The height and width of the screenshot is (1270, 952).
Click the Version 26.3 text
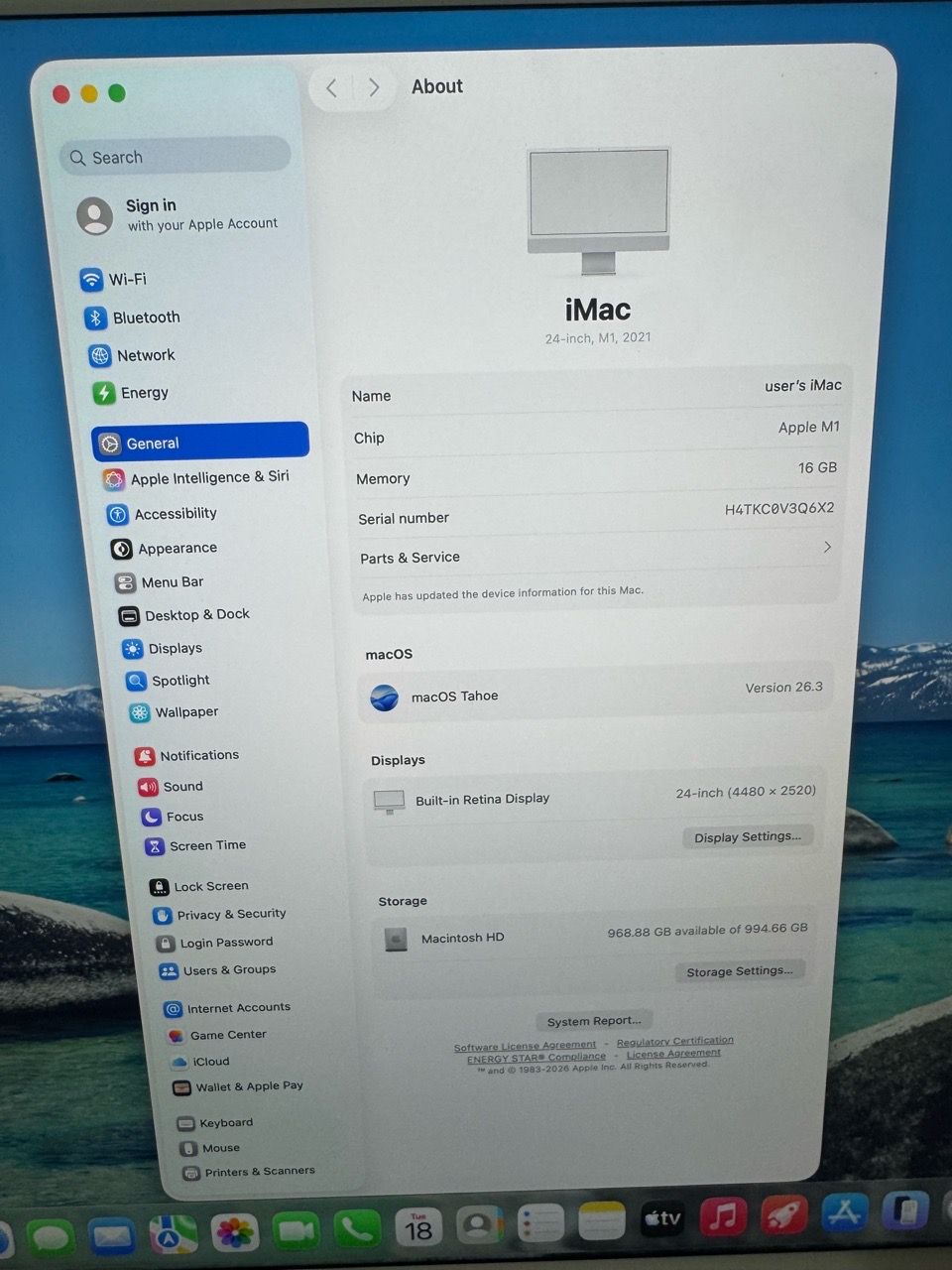click(x=783, y=687)
